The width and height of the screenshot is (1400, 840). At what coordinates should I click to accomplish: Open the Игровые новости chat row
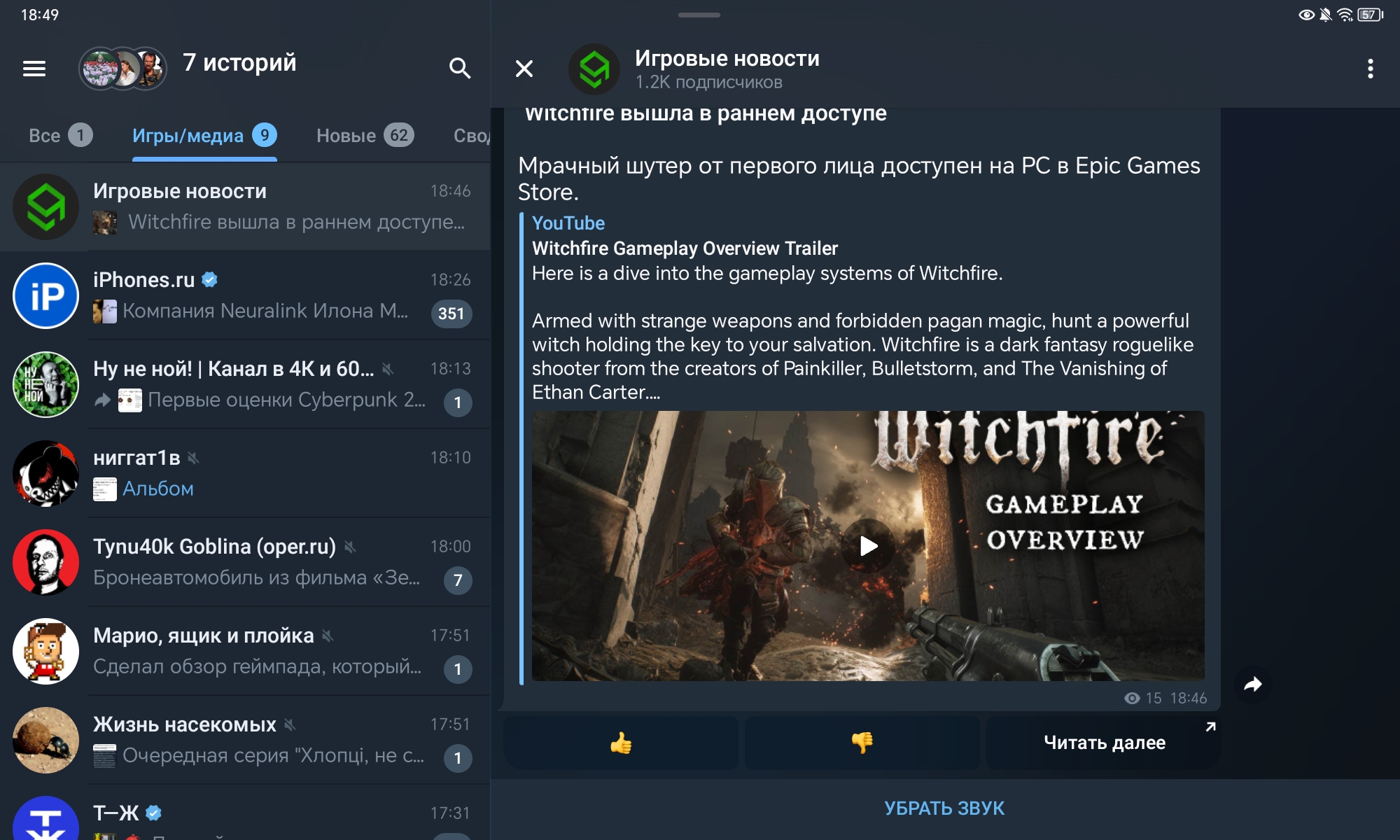click(245, 206)
